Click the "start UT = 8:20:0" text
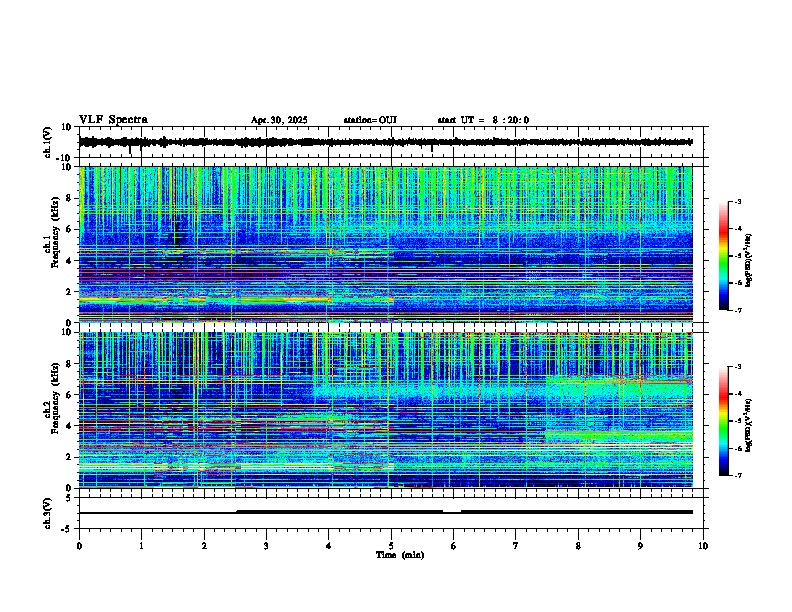 (483, 120)
